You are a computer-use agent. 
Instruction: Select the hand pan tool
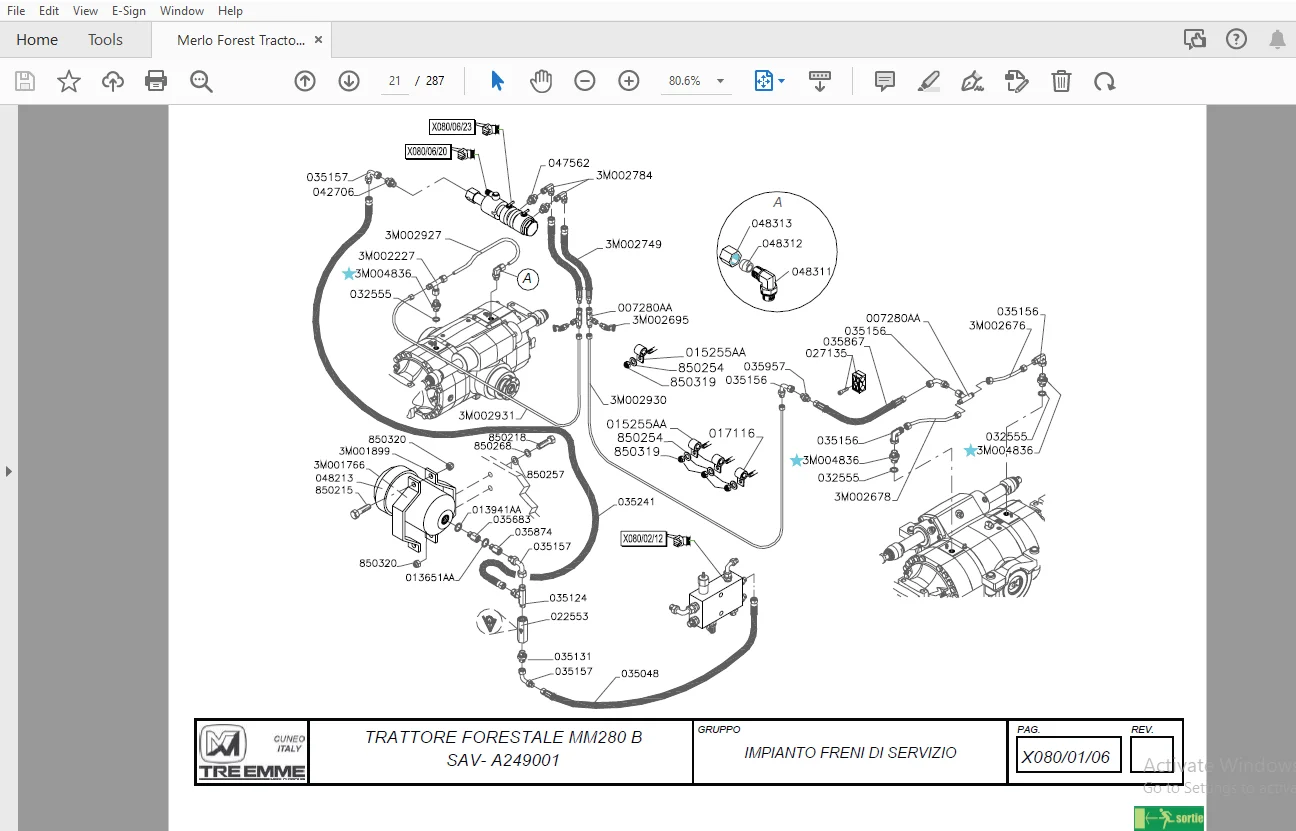coord(541,81)
